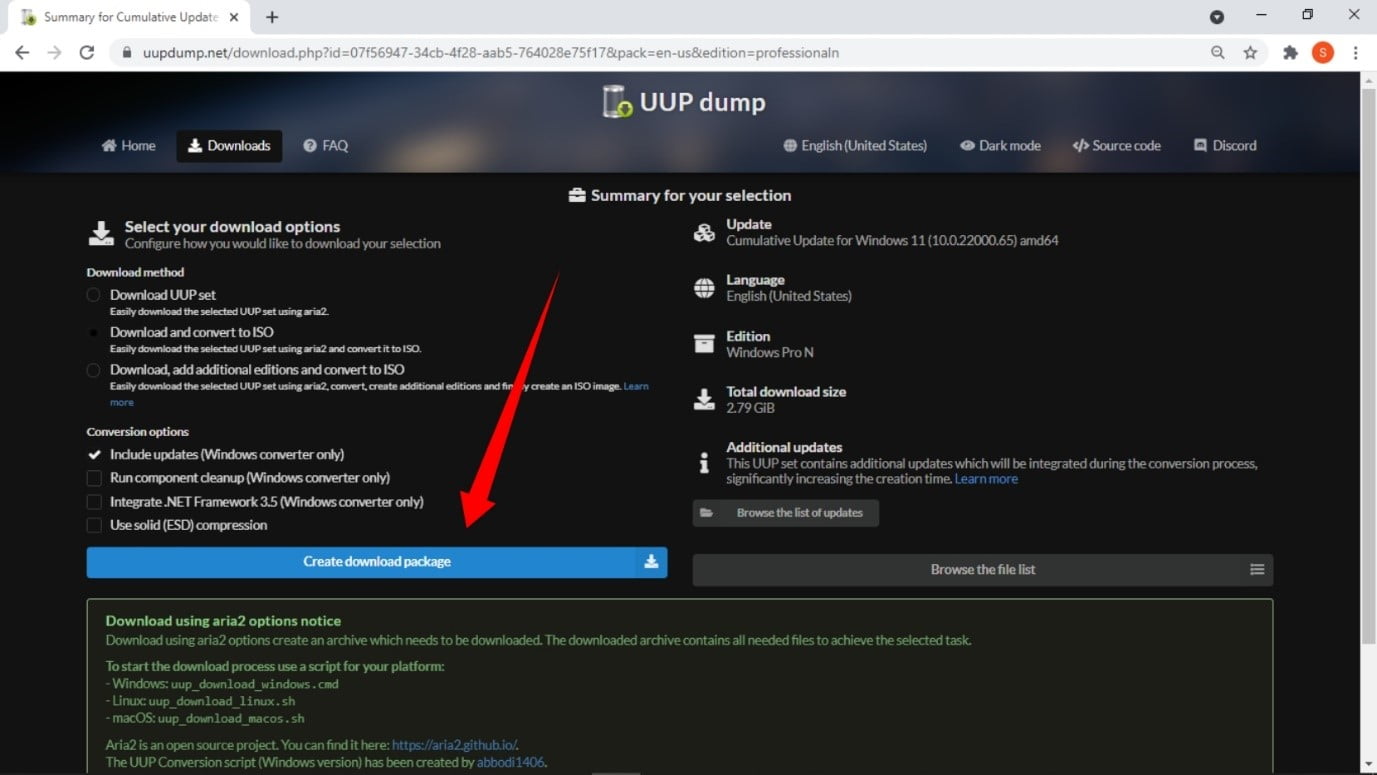The width and height of the screenshot is (1377, 775).
Task: Toggle Dark mode in the navbar
Action: pos(1000,146)
